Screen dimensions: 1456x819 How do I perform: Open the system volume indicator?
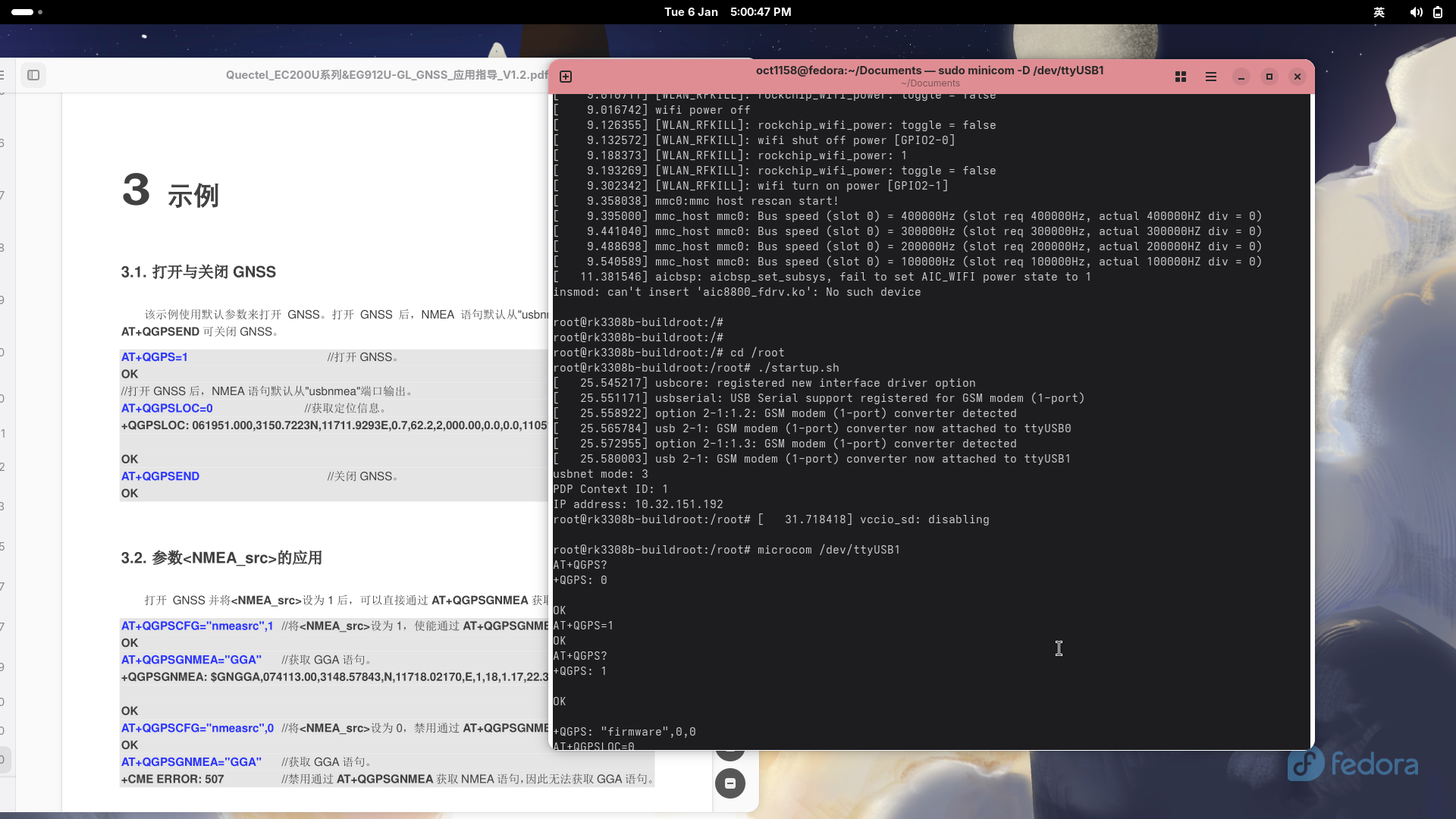point(1416,12)
